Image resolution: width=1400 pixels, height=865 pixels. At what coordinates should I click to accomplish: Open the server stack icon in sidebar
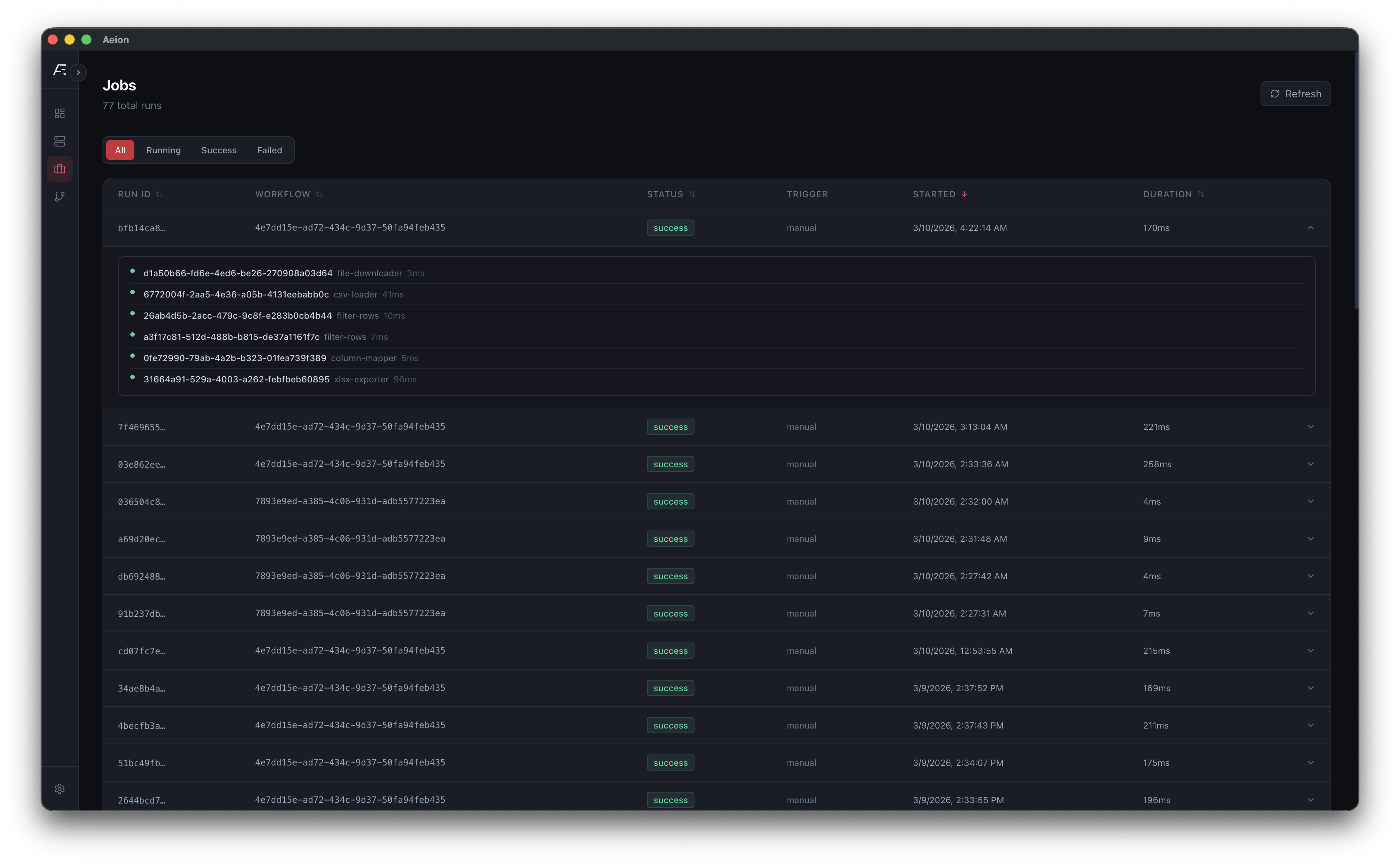(60, 141)
